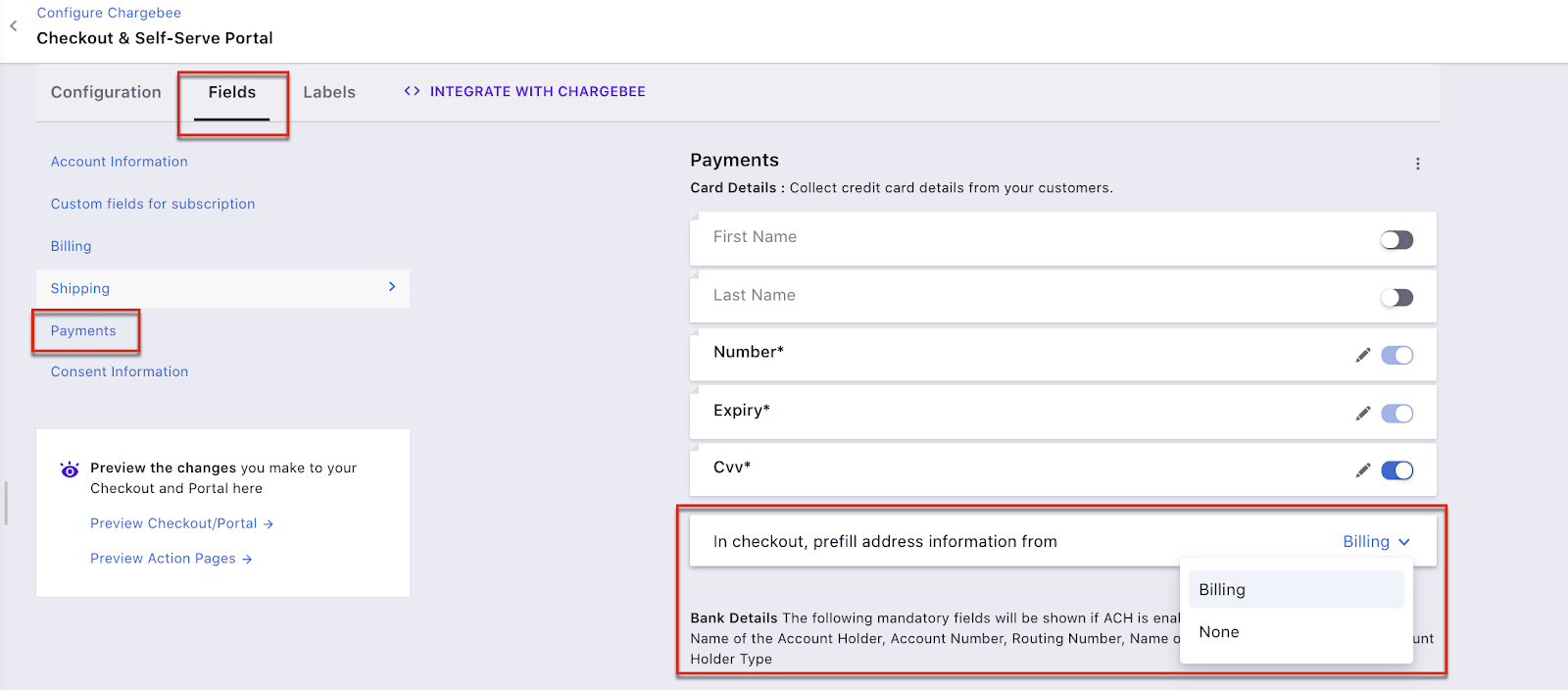The width and height of the screenshot is (1568, 690).
Task: Click the eye preview icon
Action: click(x=70, y=469)
